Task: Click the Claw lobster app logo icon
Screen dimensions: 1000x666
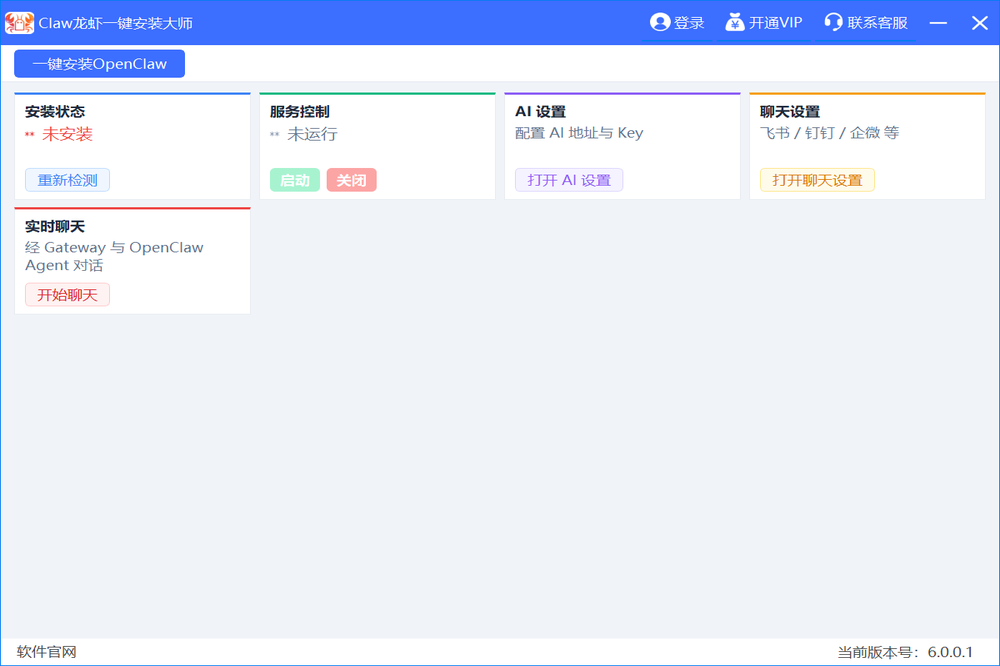Action: click(x=20, y=22)
